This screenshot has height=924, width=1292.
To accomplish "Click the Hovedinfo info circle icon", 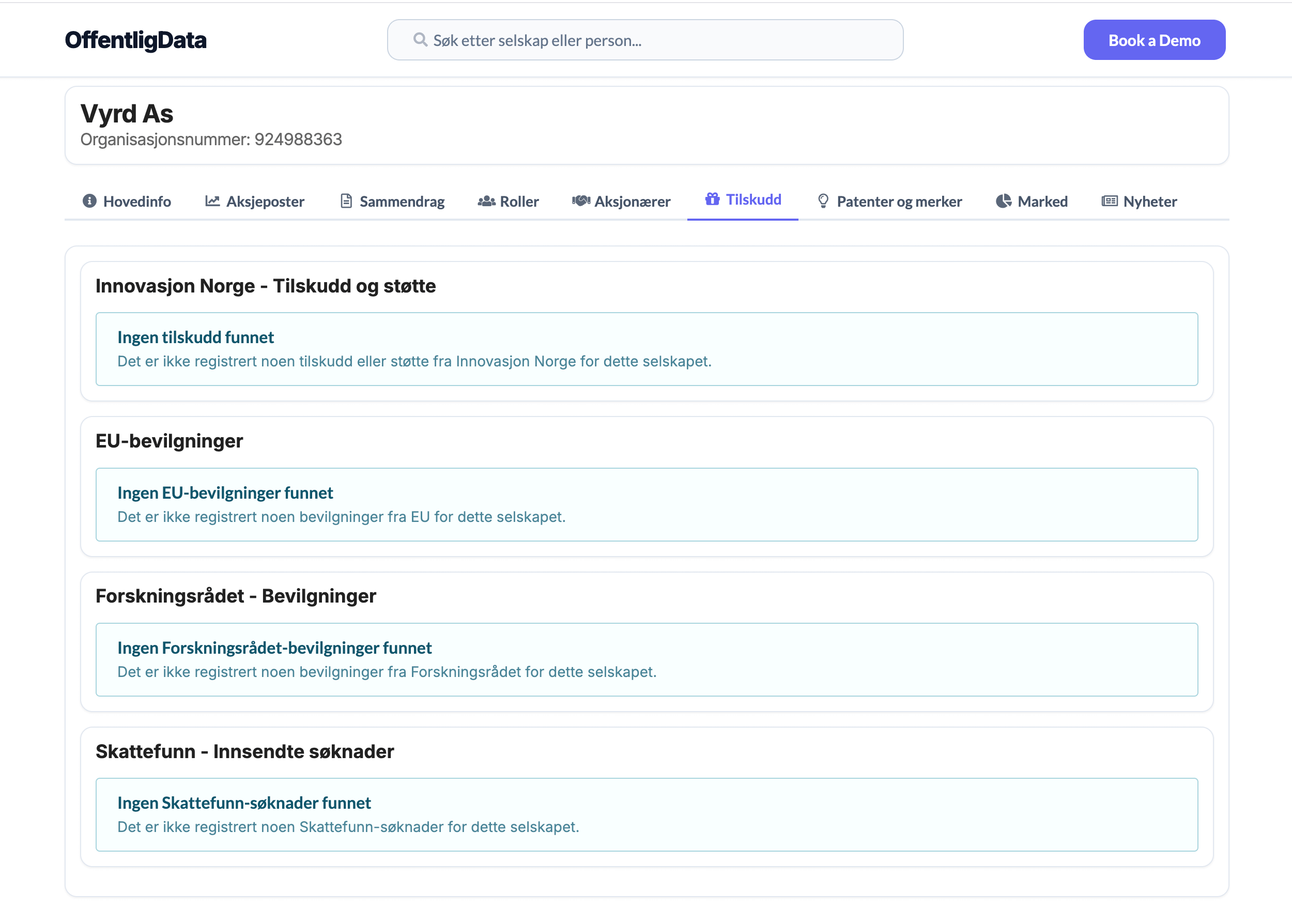I will point(89,201).
